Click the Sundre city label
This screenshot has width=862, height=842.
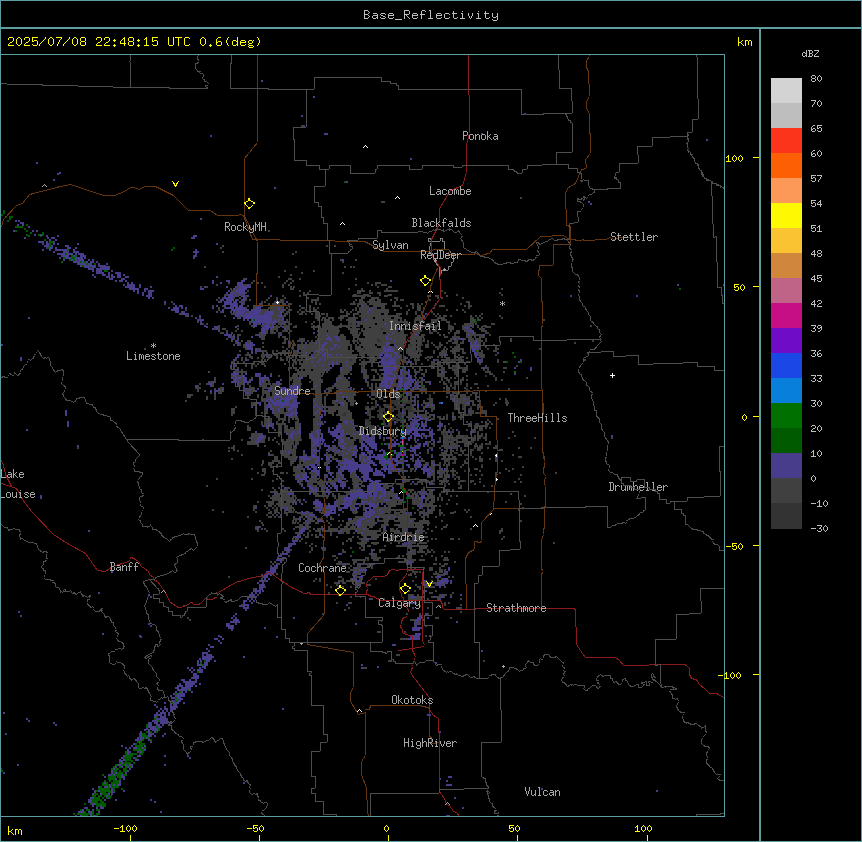coord(292,391)
